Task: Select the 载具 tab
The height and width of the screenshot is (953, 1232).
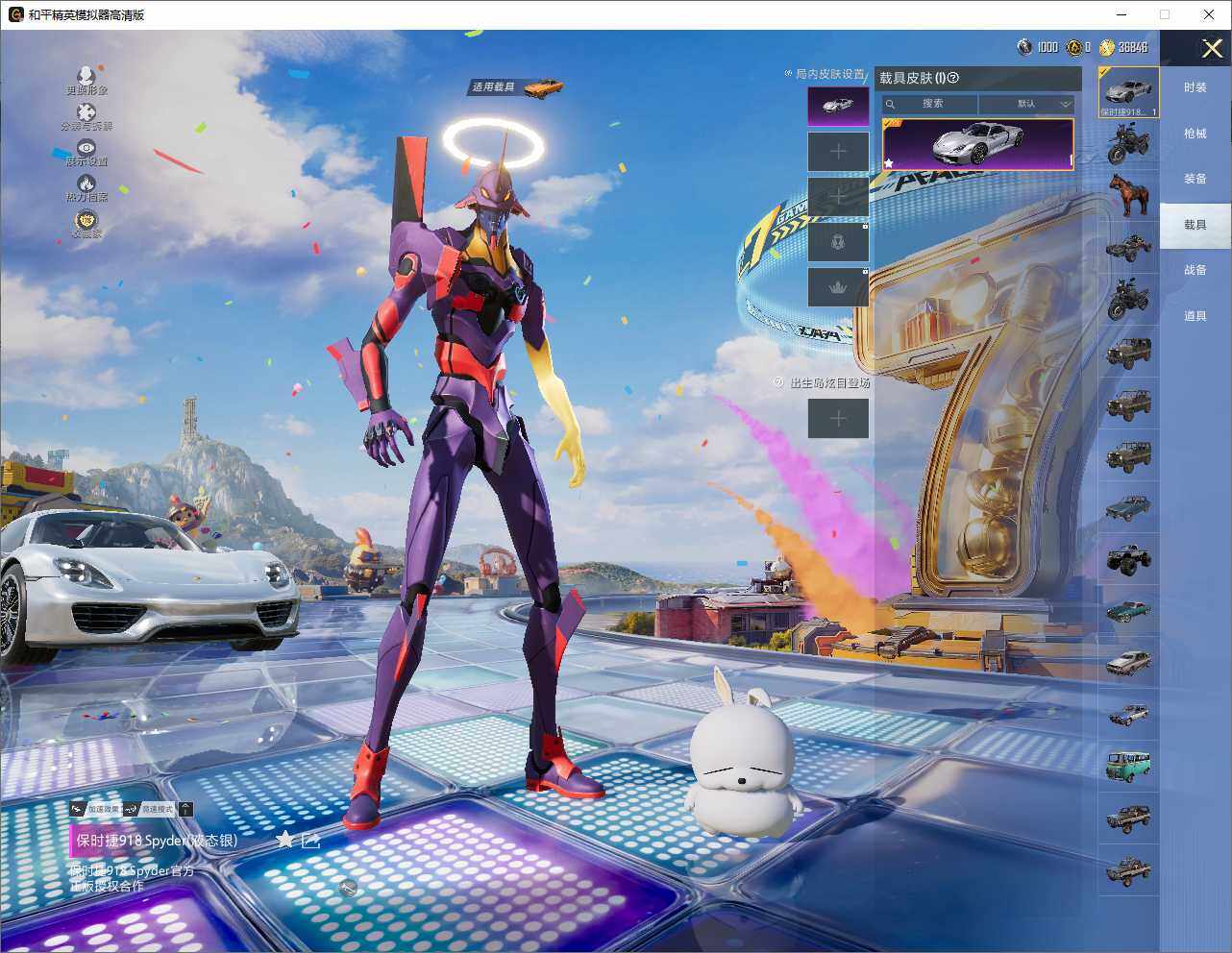Action: pos(1195,225)
